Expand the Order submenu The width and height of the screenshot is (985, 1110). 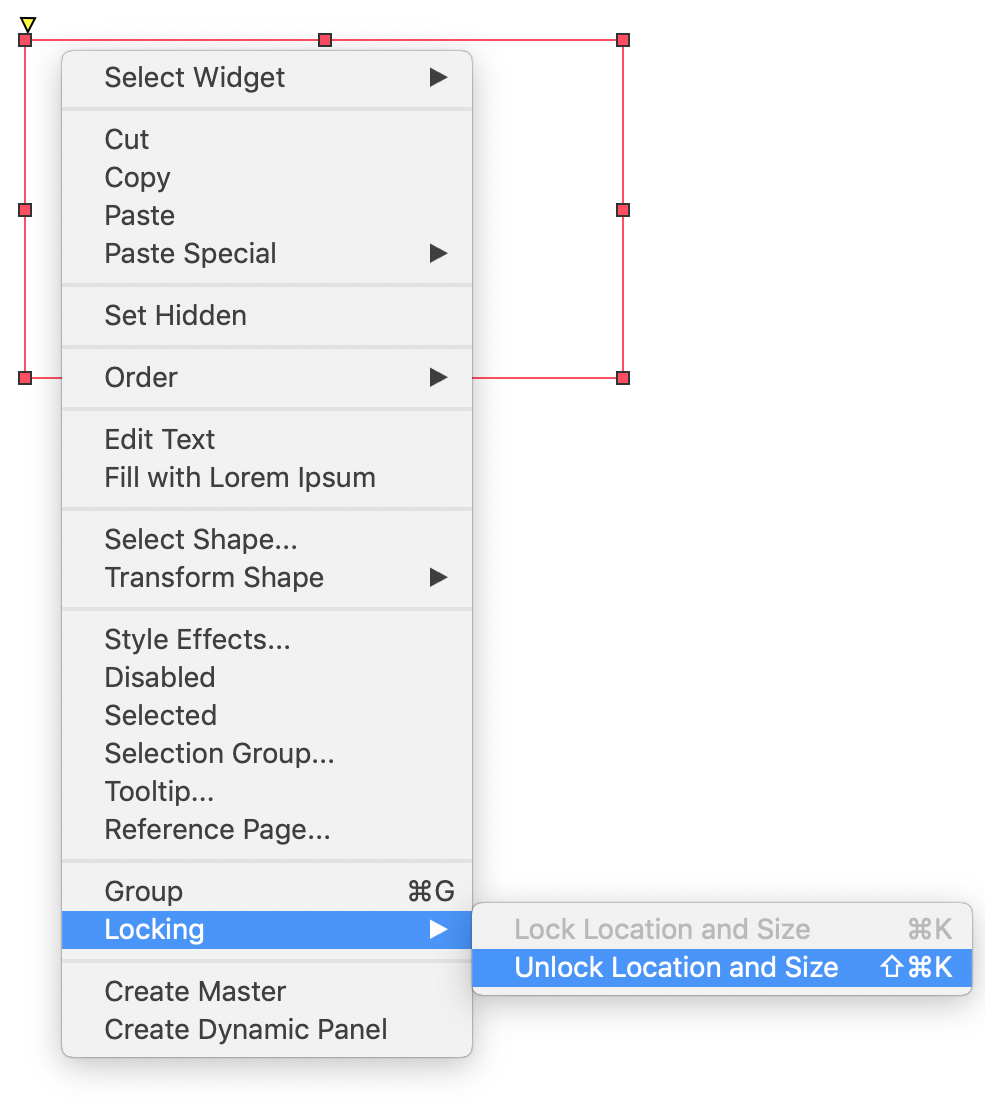click(141, 378)
